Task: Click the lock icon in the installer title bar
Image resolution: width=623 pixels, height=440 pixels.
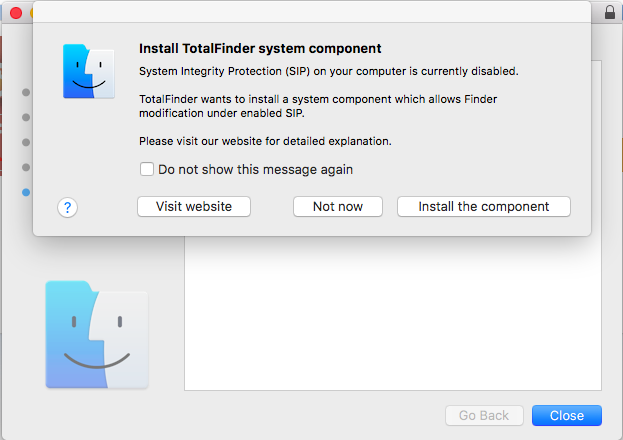Action: click(x=609, y=12)
